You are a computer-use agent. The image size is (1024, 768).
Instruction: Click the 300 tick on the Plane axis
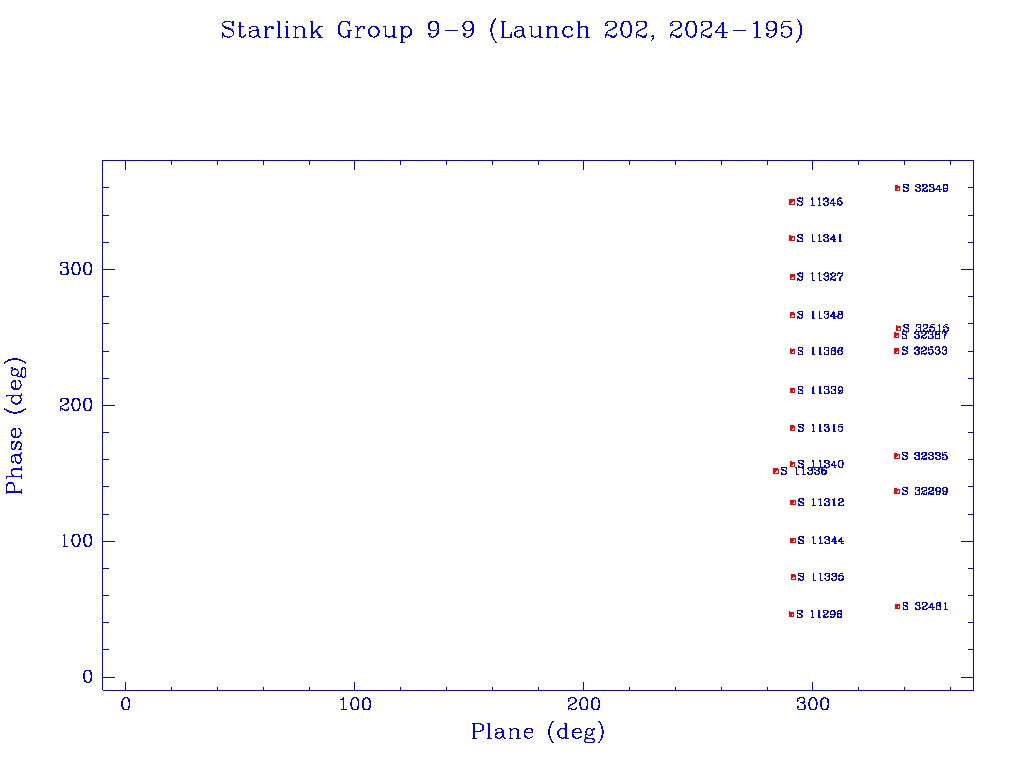[x=813, y=705]
